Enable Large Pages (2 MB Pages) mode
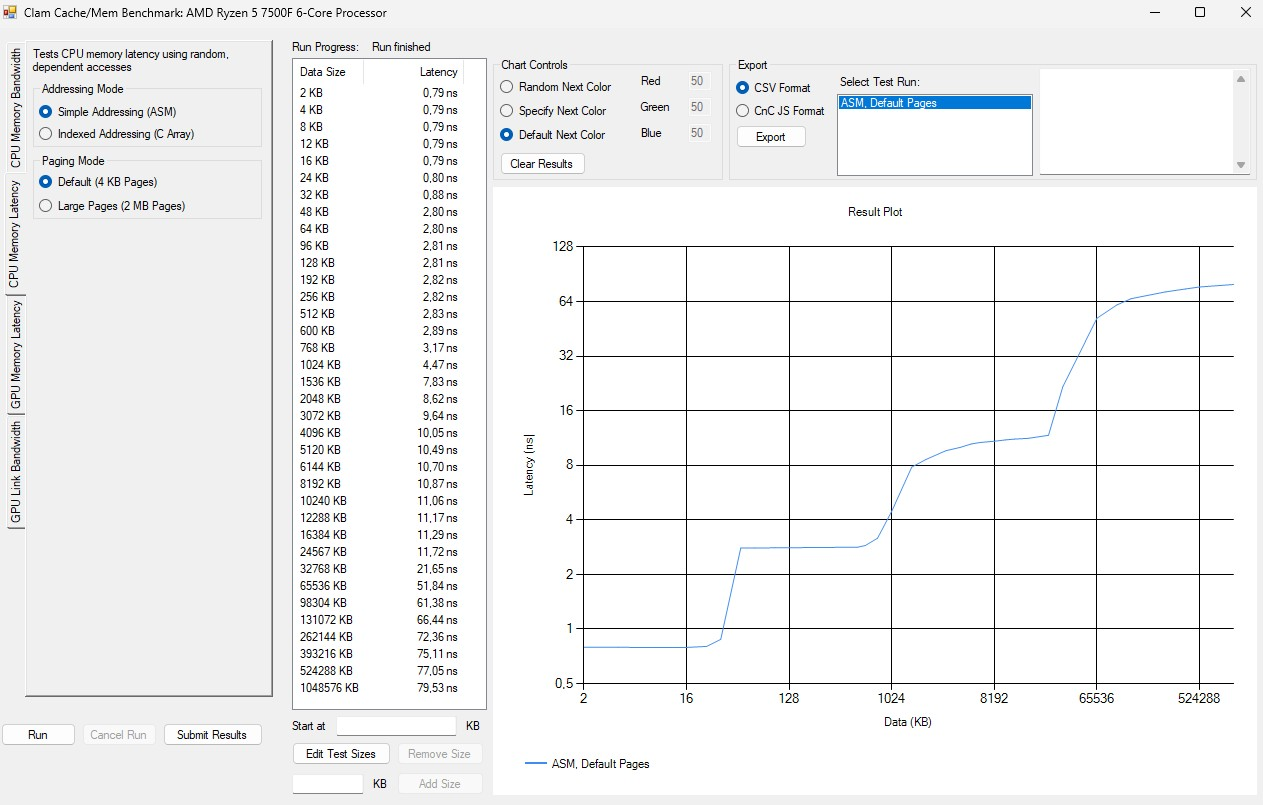The image size is (1263, 805). (111, 206)
